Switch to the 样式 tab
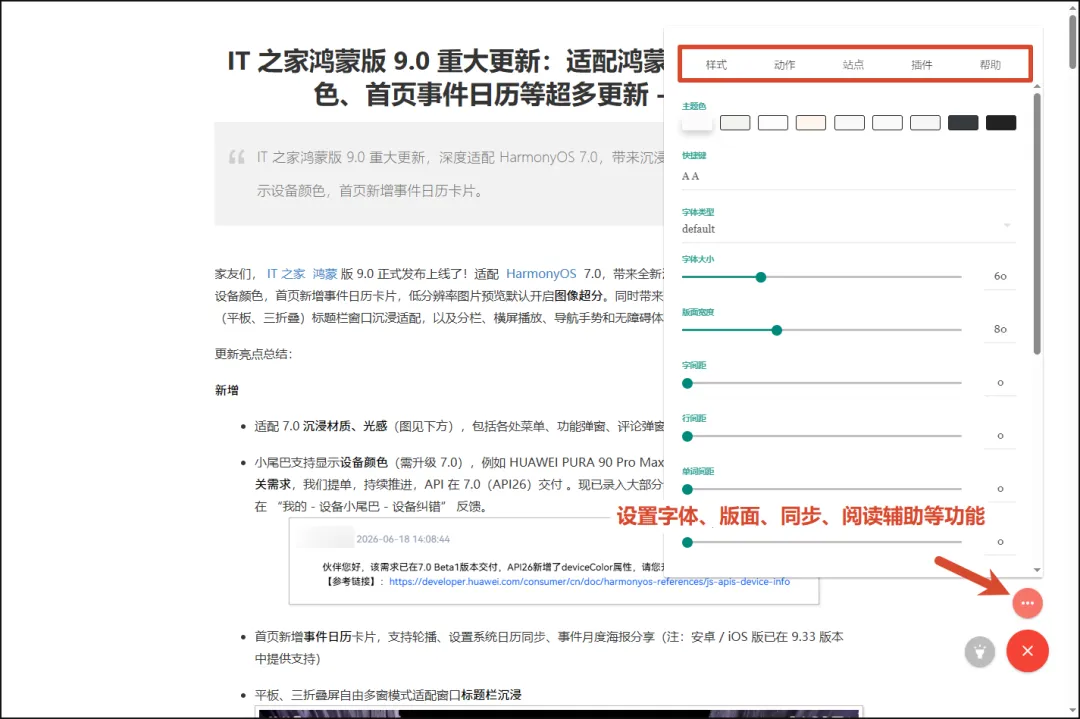The image size is (1080, 719). tap(716, 65)
